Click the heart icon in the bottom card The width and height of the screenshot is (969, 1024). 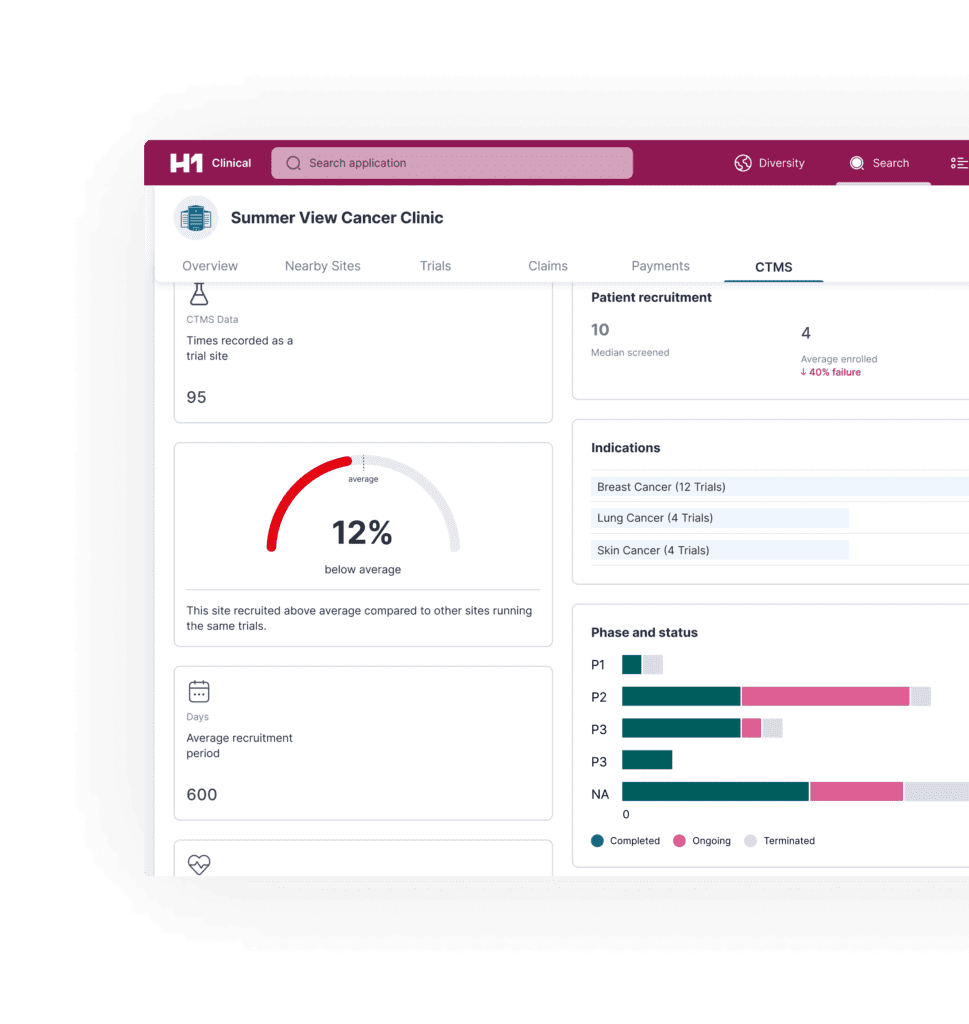tap(199, 864)
